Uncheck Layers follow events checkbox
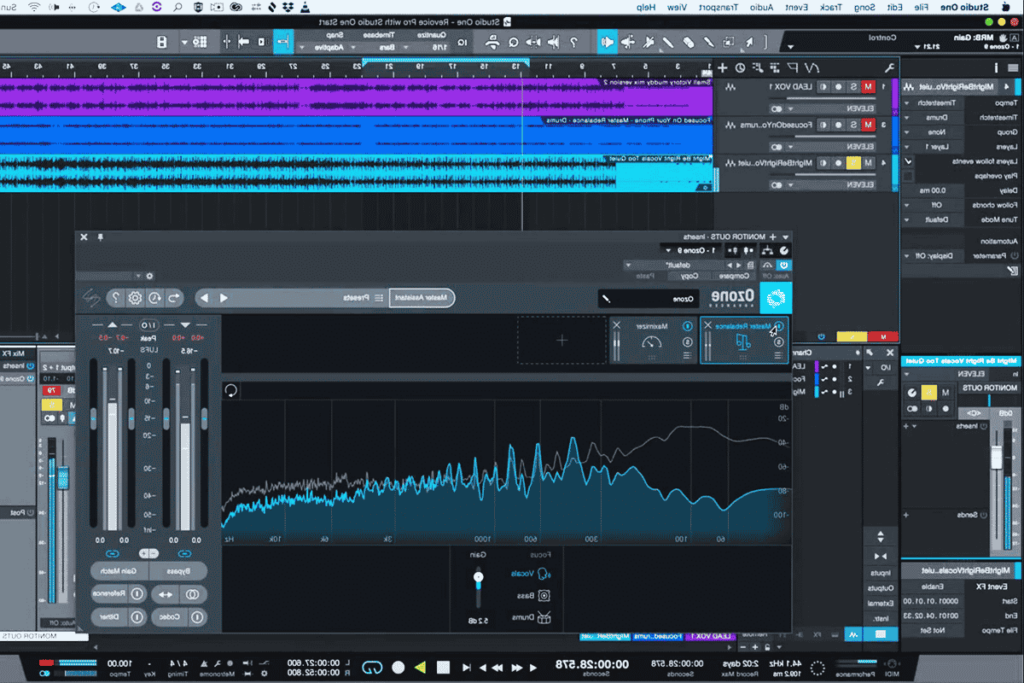This screenshot has width=1024, height=683. tap(908, 161)
